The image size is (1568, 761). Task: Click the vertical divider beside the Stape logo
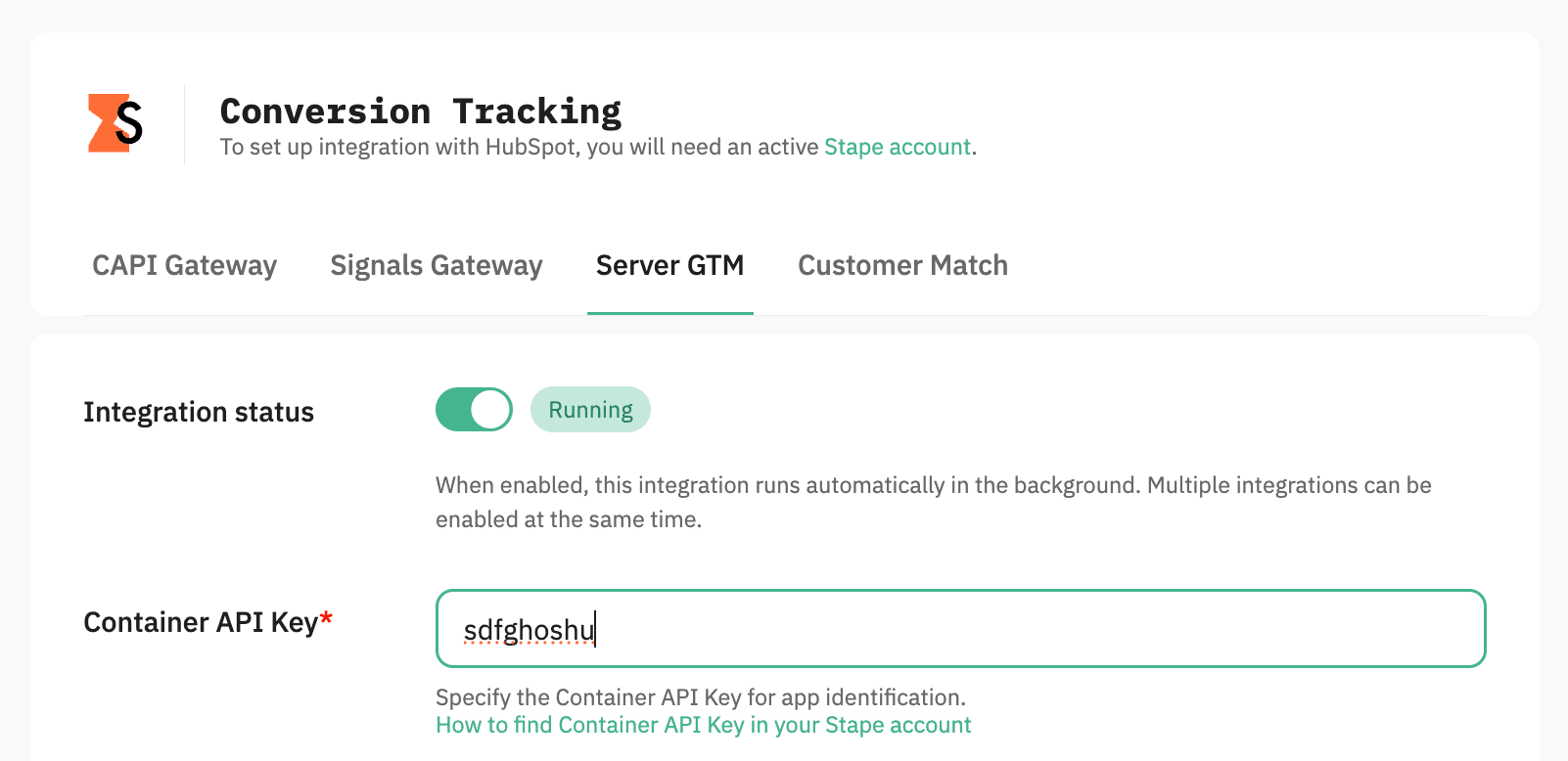pyautogui.click(x=184, y=124)
